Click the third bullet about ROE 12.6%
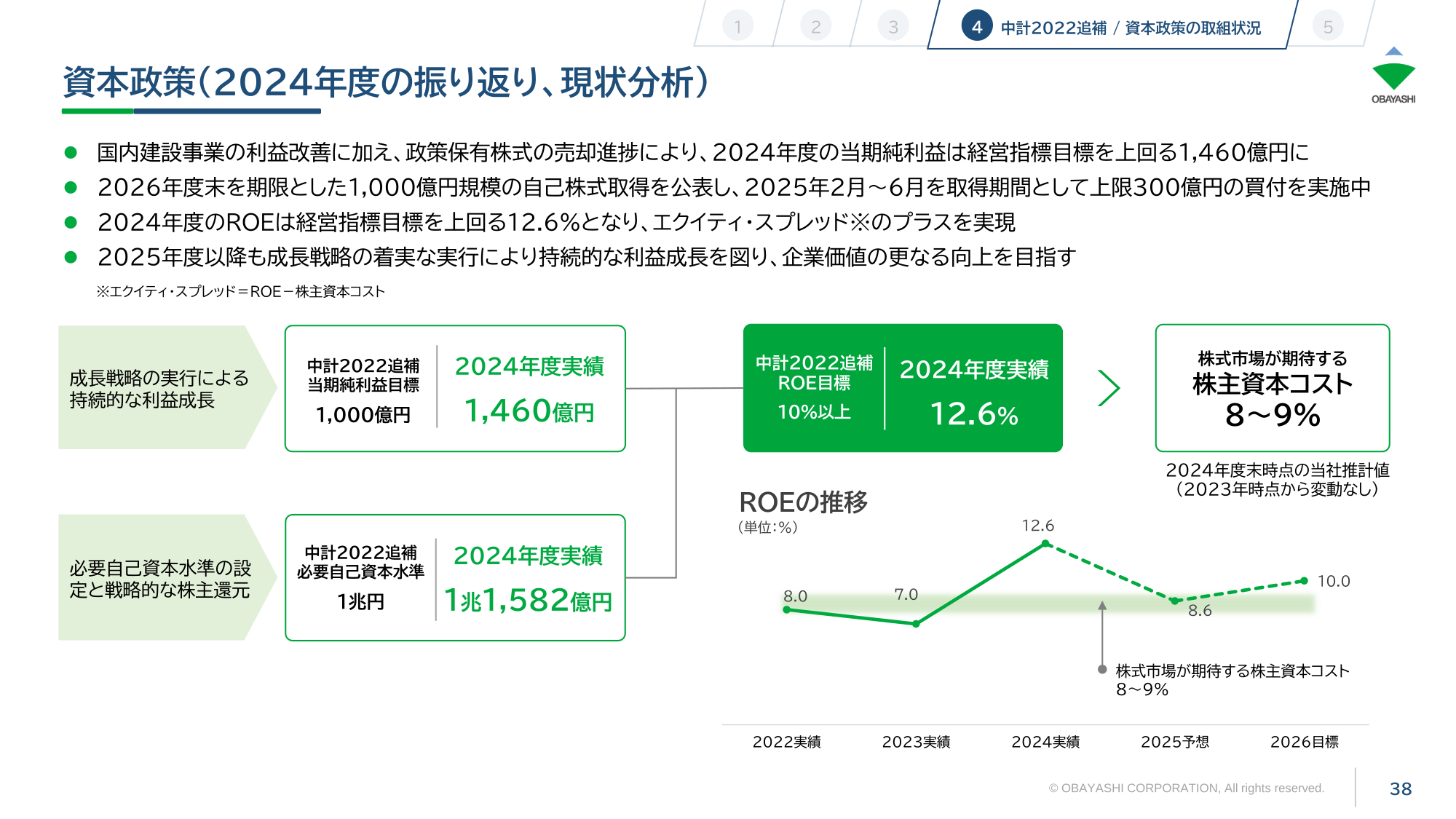Screen dimensions: 1456x819 [556, 222]
